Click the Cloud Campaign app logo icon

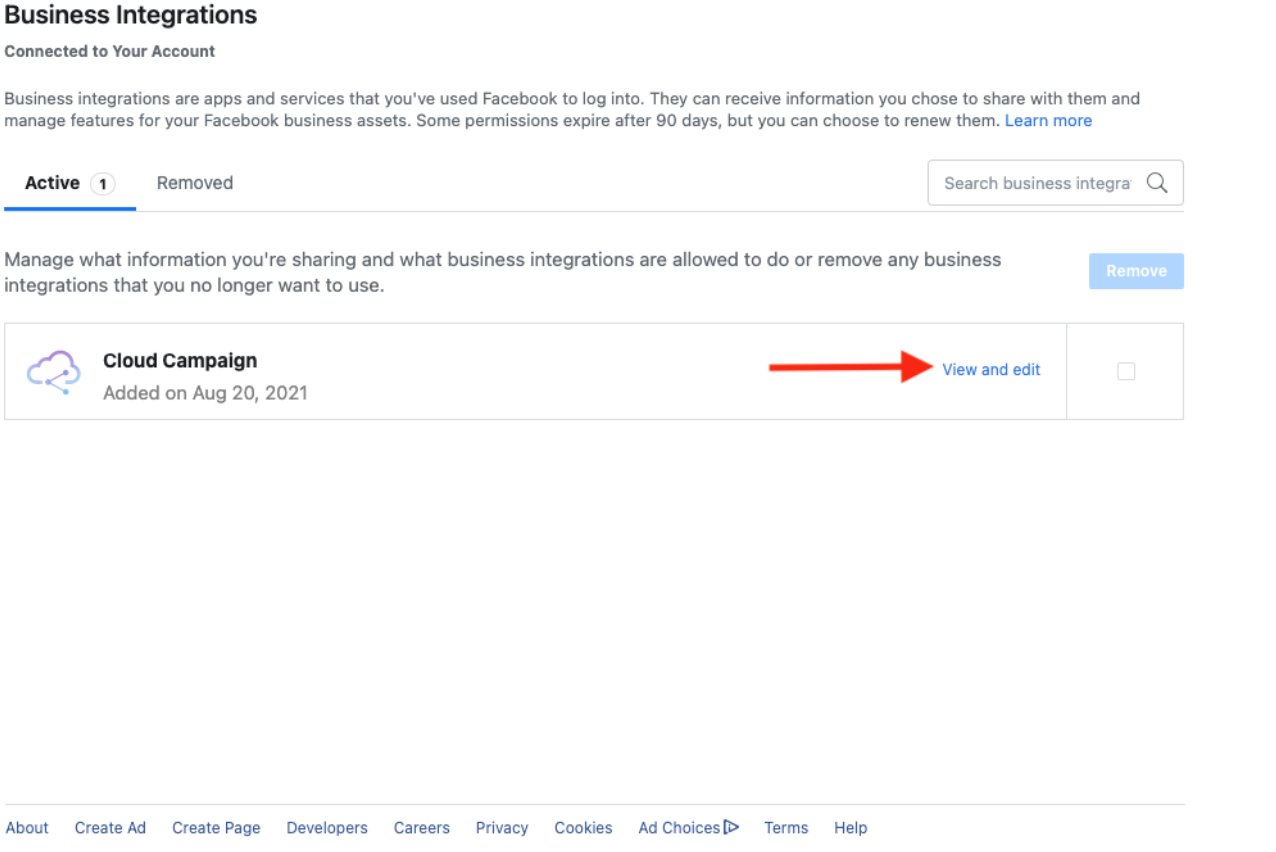[x=53, y=372]
